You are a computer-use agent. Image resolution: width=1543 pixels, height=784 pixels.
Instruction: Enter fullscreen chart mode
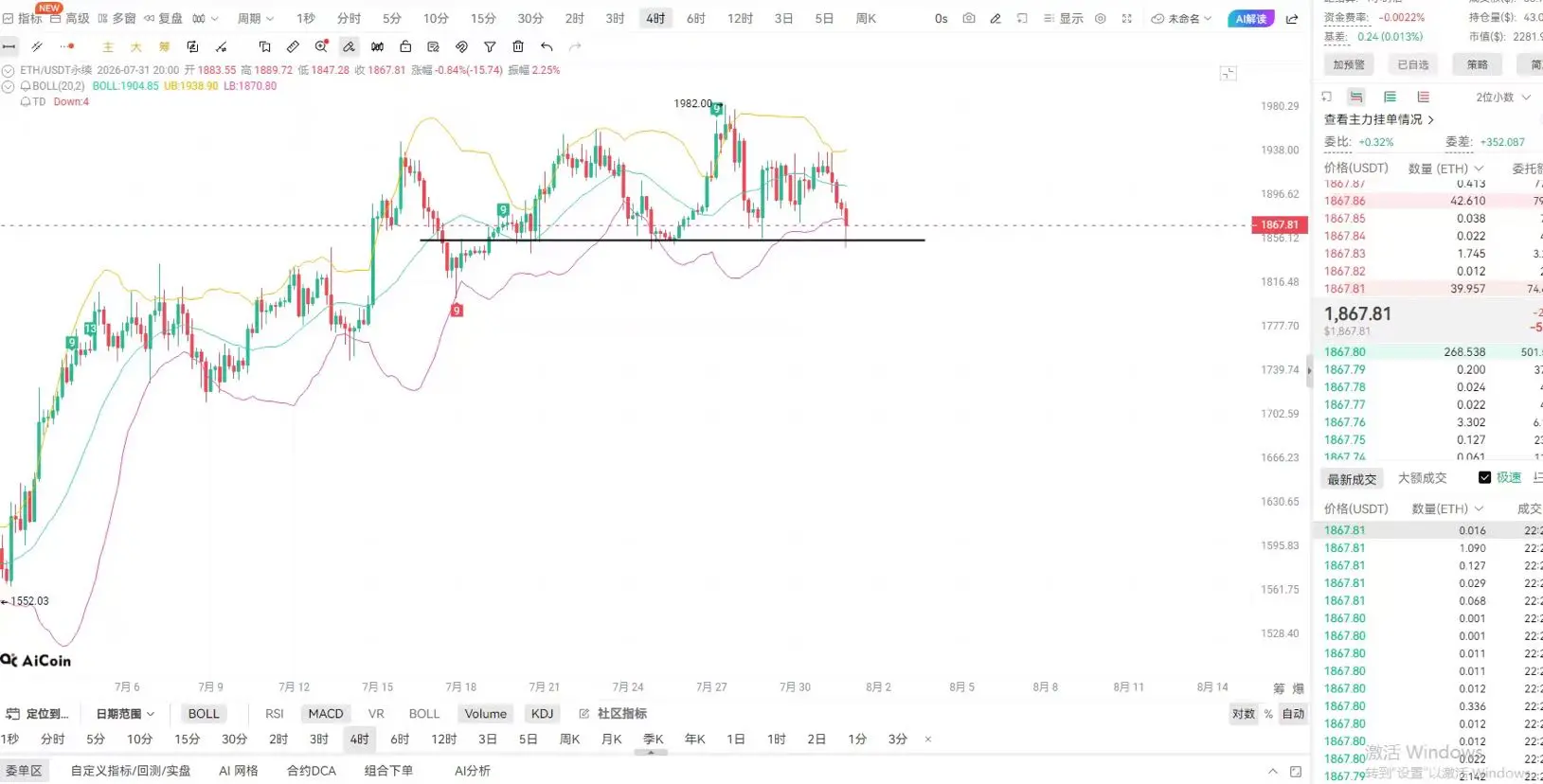point(1127,19)
